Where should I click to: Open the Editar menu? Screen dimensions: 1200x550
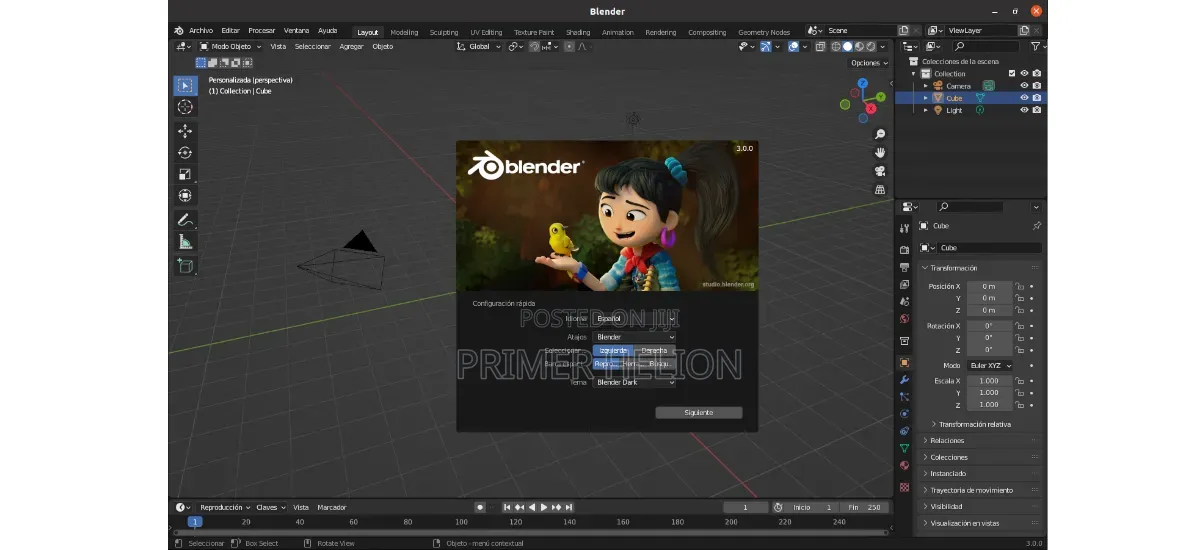[230, 31]
